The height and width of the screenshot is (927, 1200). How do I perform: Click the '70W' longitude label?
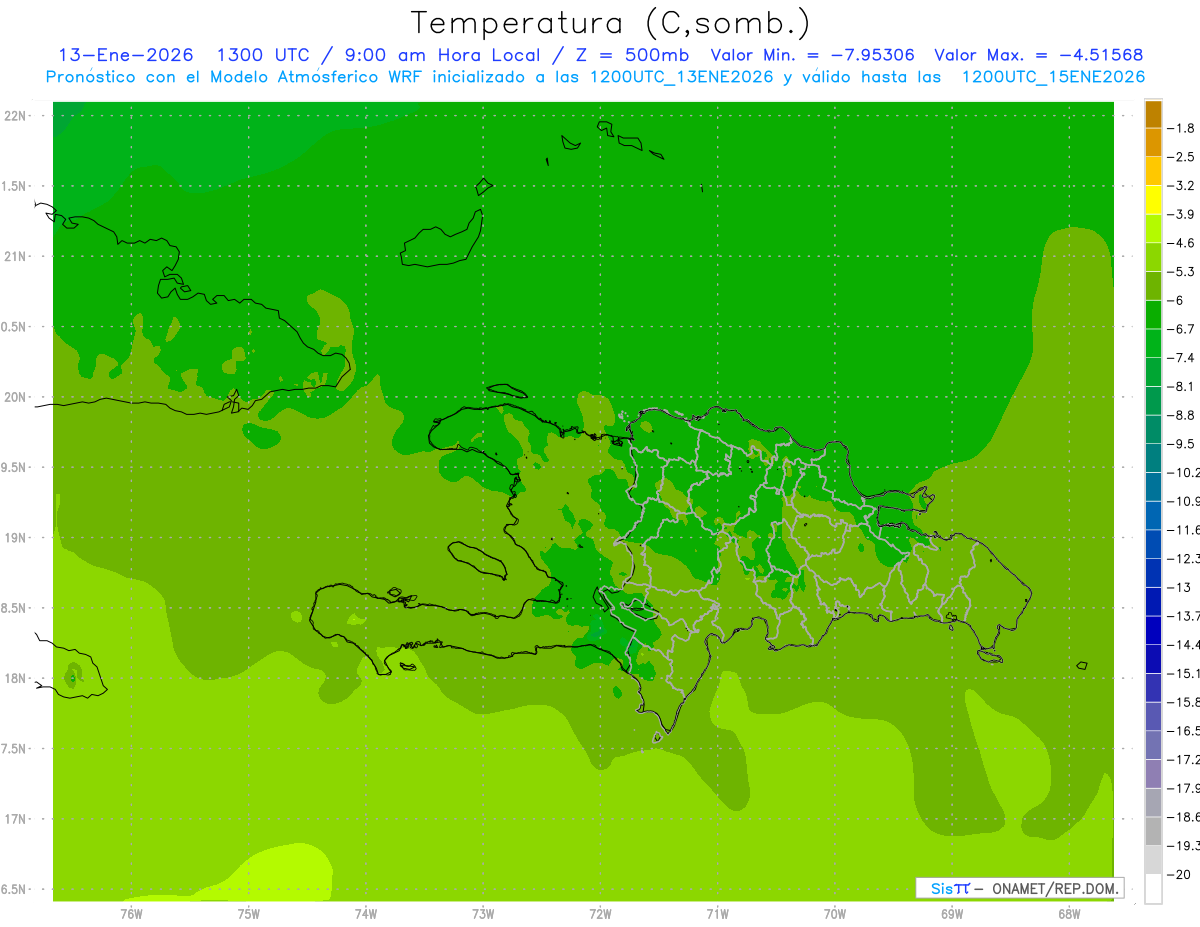tap(835, 914)
